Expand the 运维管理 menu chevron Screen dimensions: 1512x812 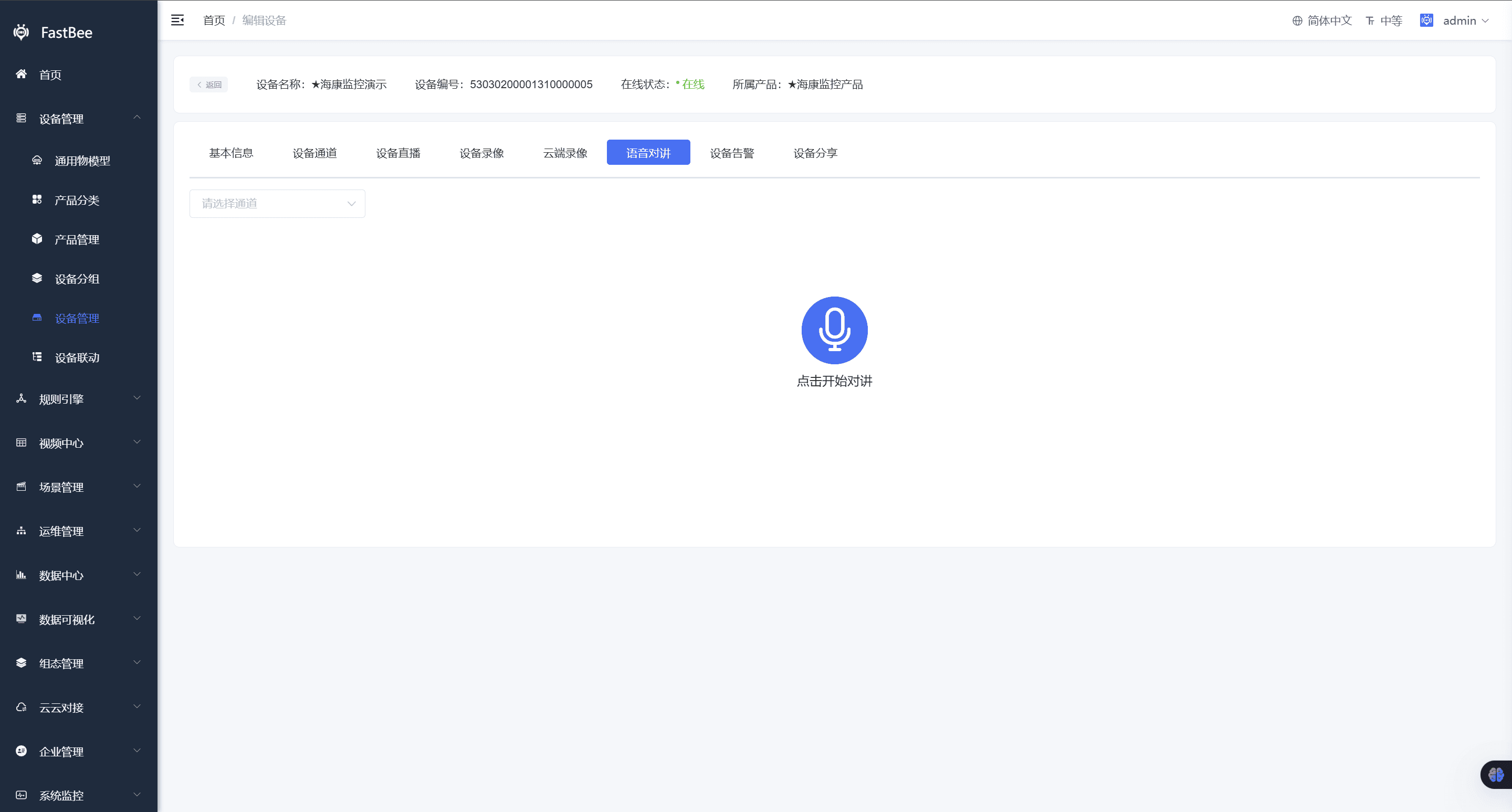pyautogui.click(x=136, y=530)
